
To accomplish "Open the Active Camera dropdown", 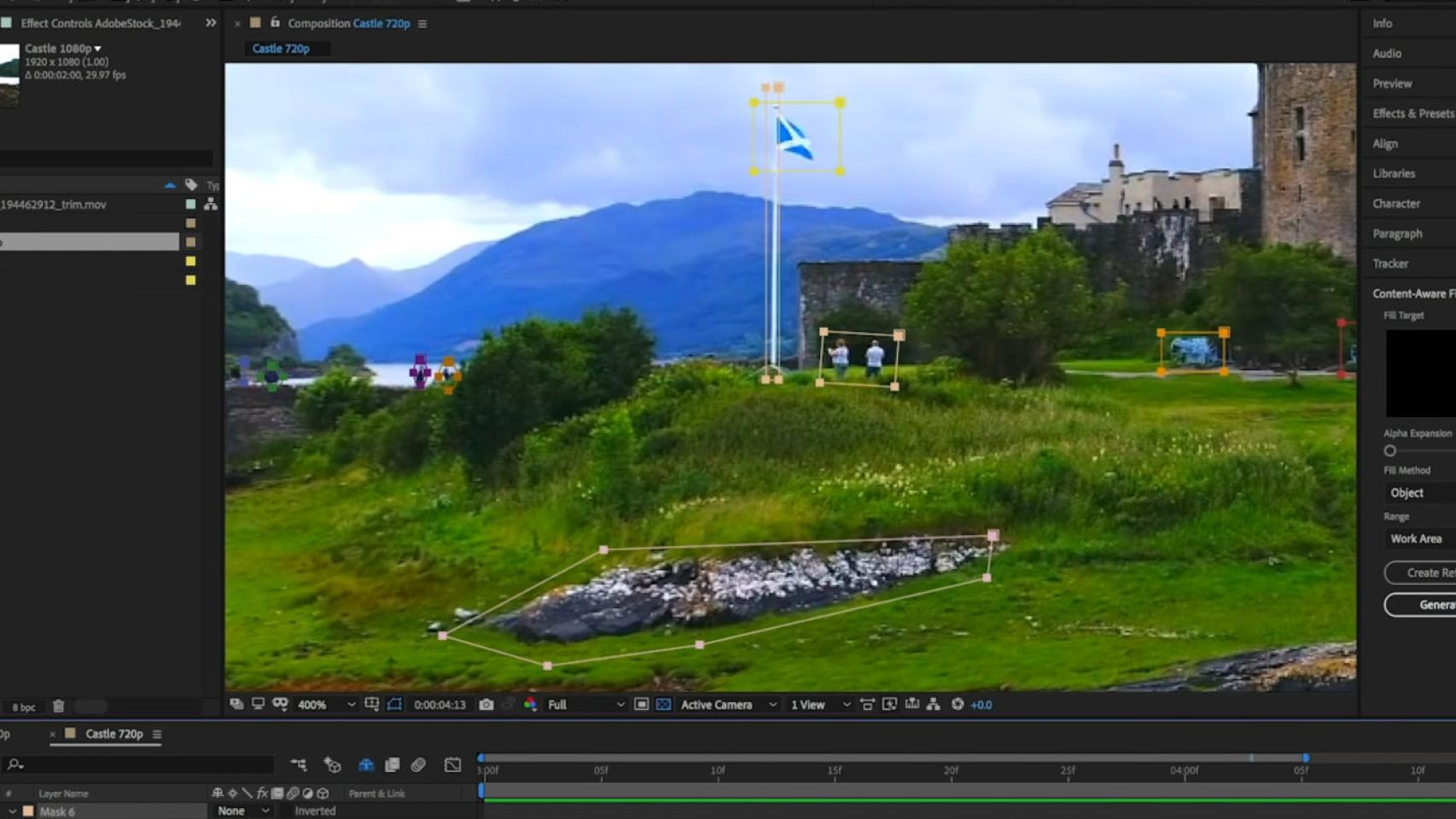I will tap(729, 705).
